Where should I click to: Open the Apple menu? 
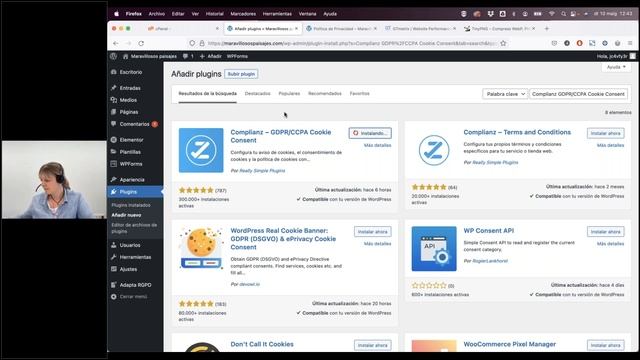pos(116,14)
